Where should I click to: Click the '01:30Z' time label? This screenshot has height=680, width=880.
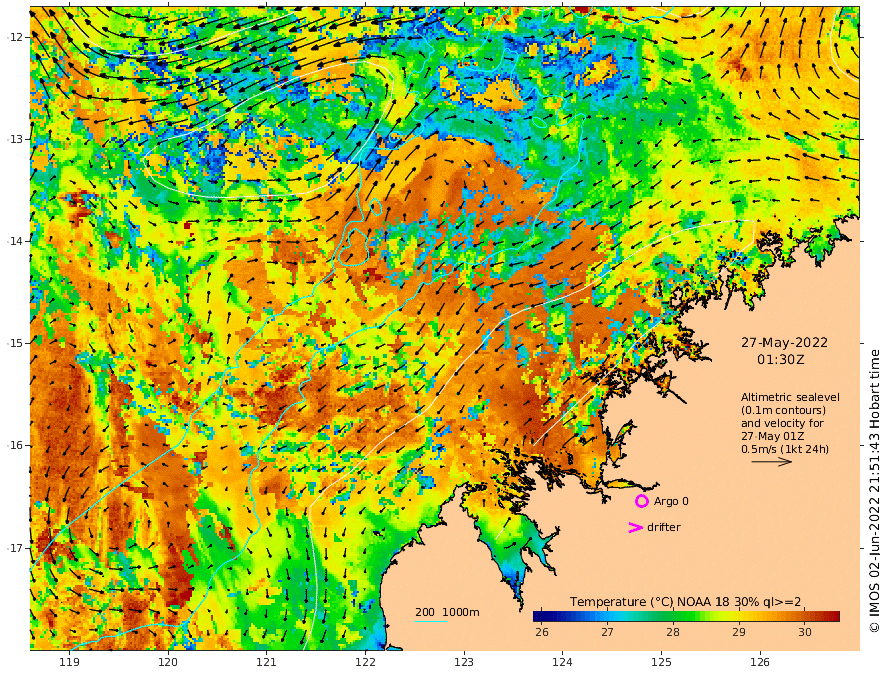pos(781,359)
